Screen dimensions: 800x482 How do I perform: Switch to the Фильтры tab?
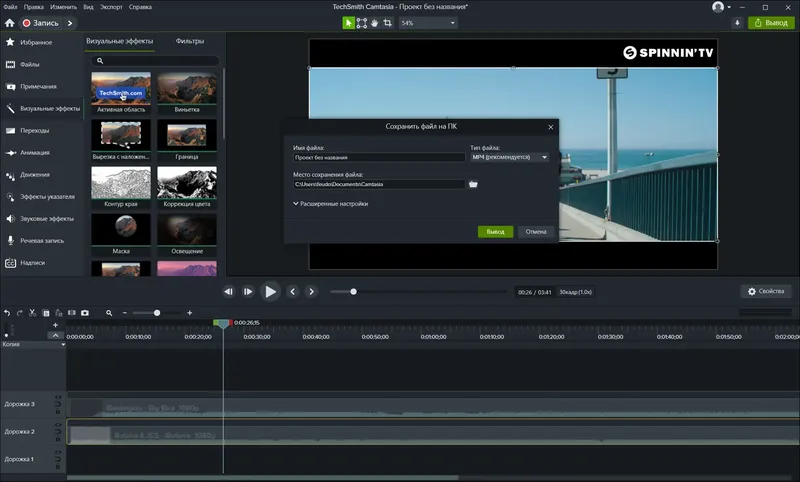[189, 41]
